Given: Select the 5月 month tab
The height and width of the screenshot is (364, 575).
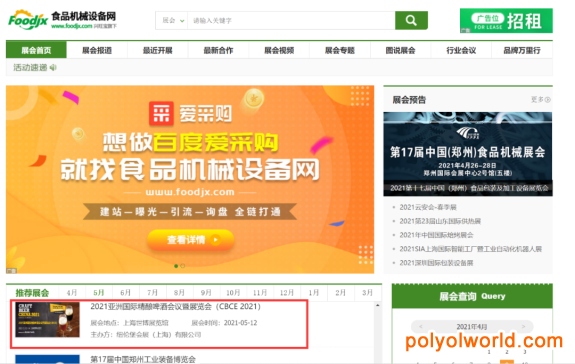Looking at the screenshot, I should coord(99,293).
